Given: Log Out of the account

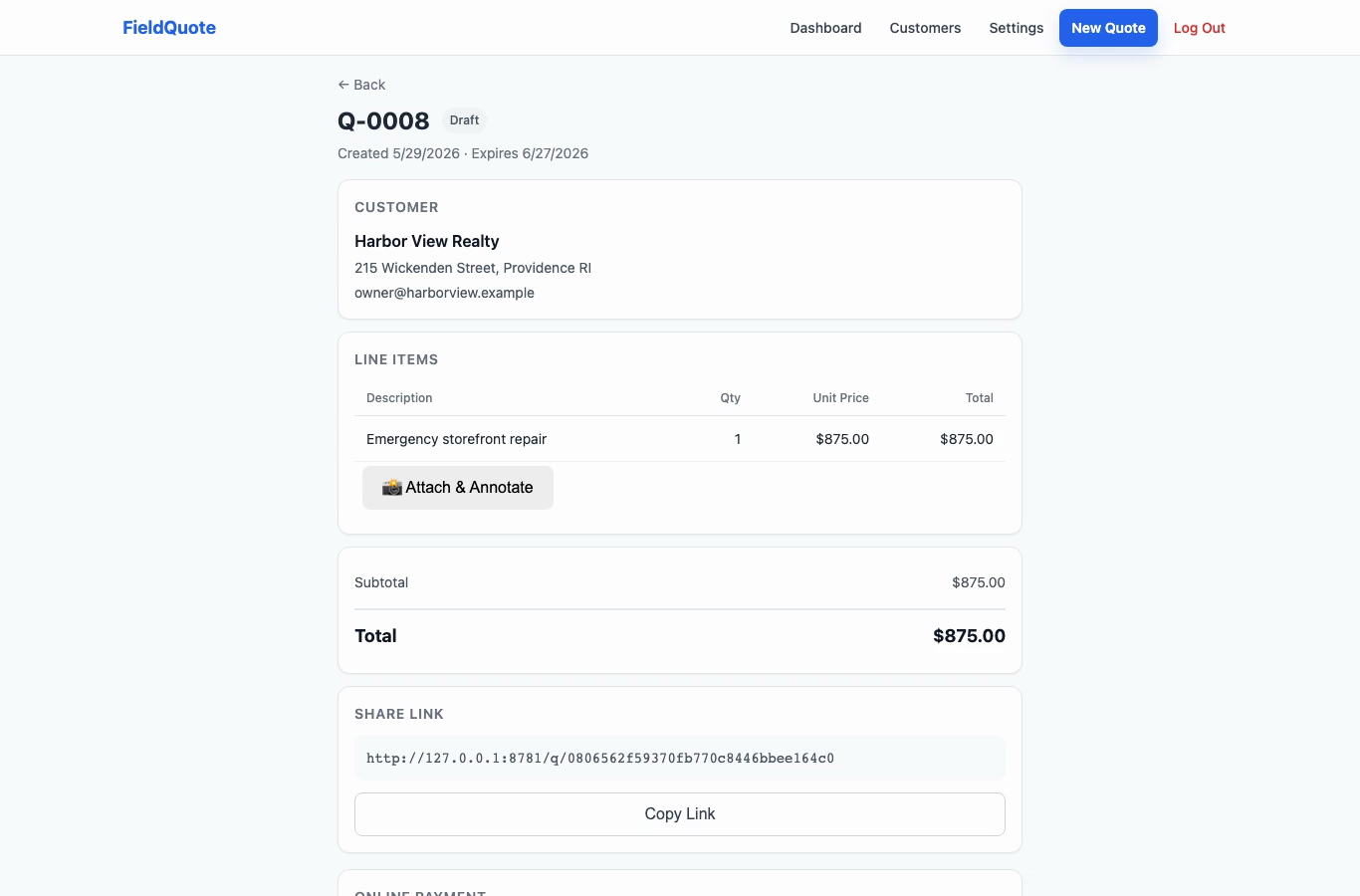Looking at the screenshot, I should (1199, 28).
